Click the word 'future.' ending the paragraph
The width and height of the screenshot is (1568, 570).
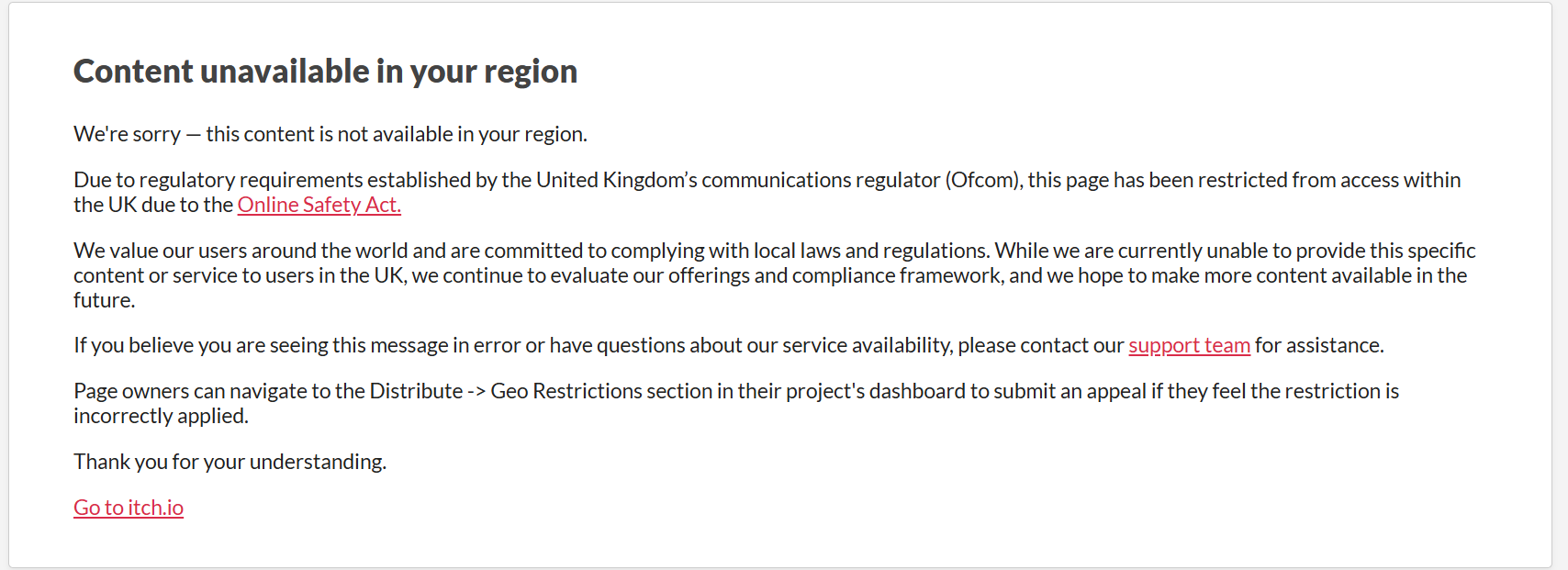[104, 300]
